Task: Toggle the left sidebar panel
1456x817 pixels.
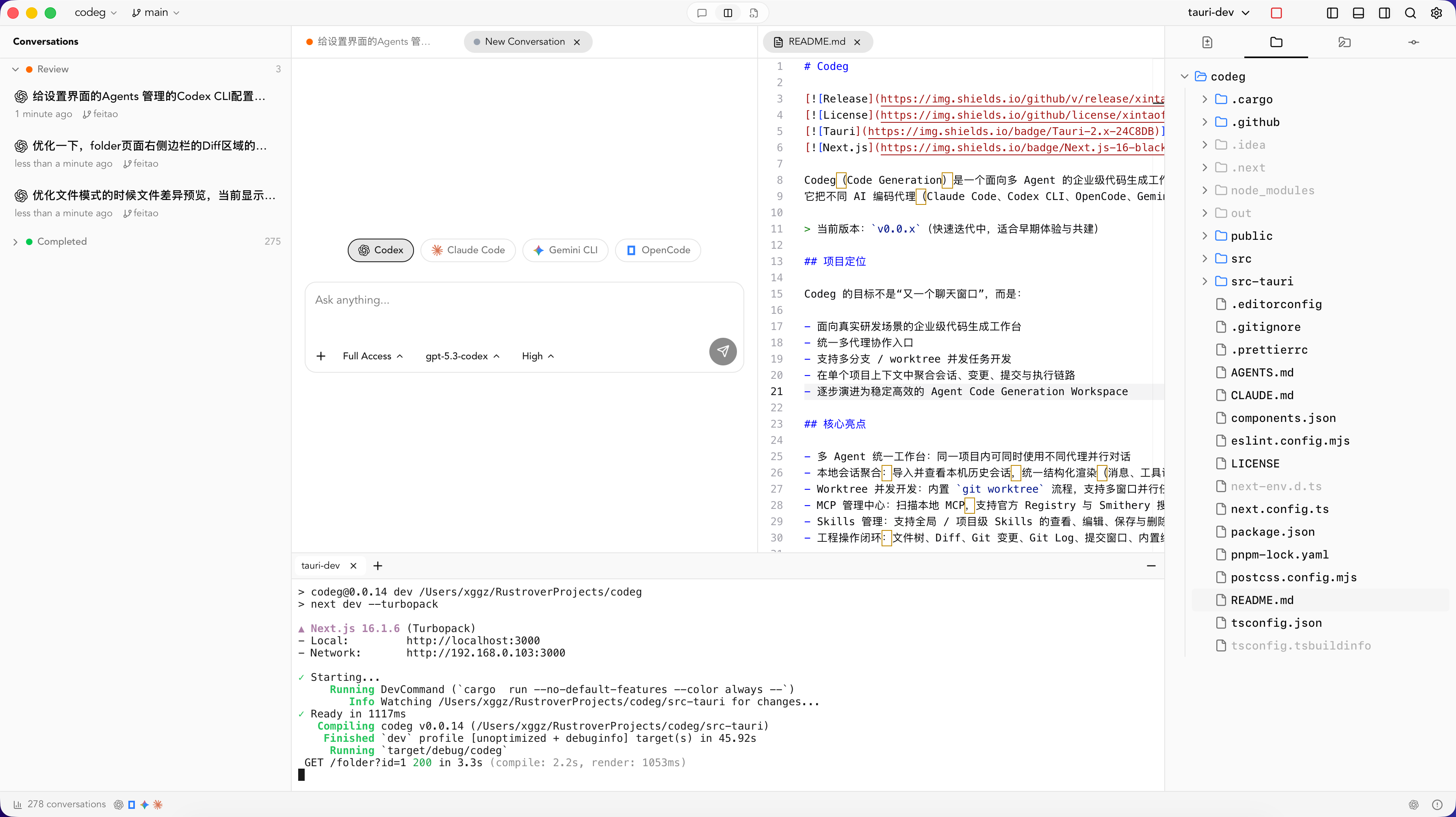Action: tap(1332, 13)
